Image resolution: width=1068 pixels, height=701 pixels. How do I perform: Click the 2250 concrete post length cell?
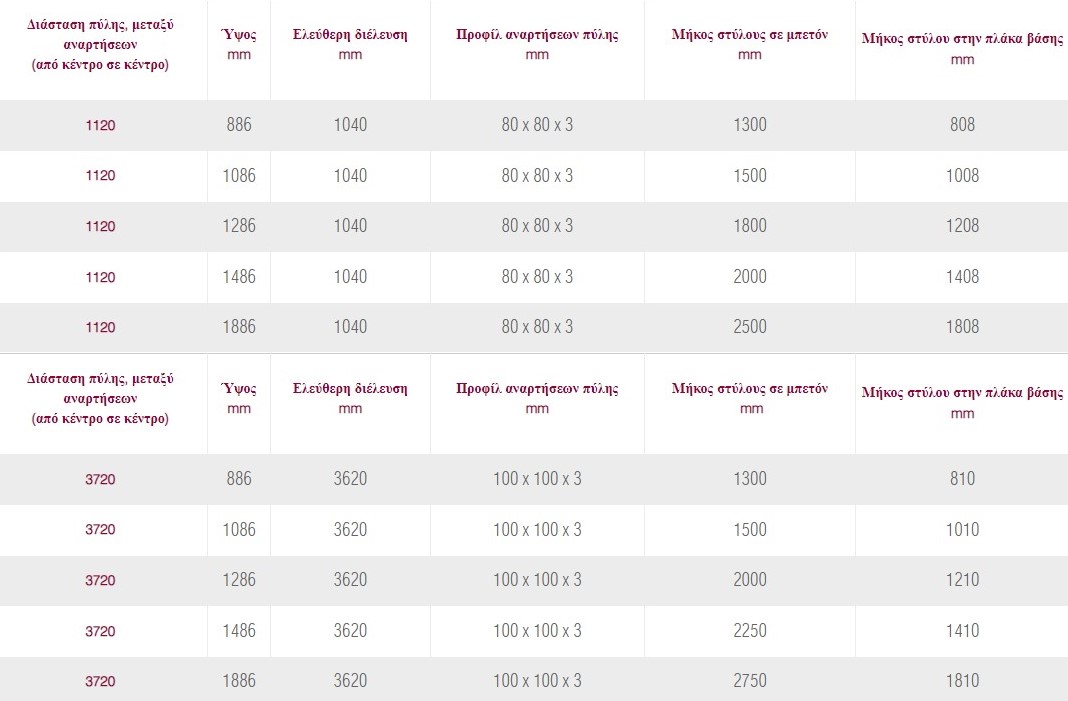[x=750, y=631]
